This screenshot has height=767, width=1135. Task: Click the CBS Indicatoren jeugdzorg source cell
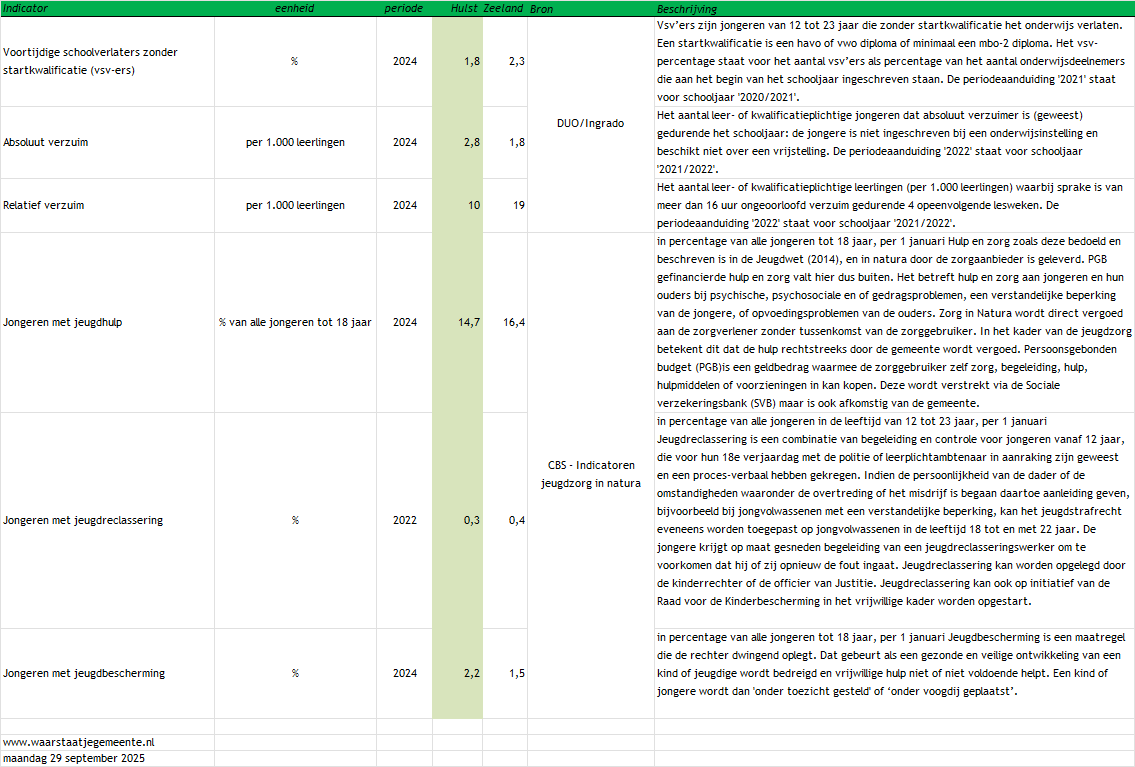[590, 475]
